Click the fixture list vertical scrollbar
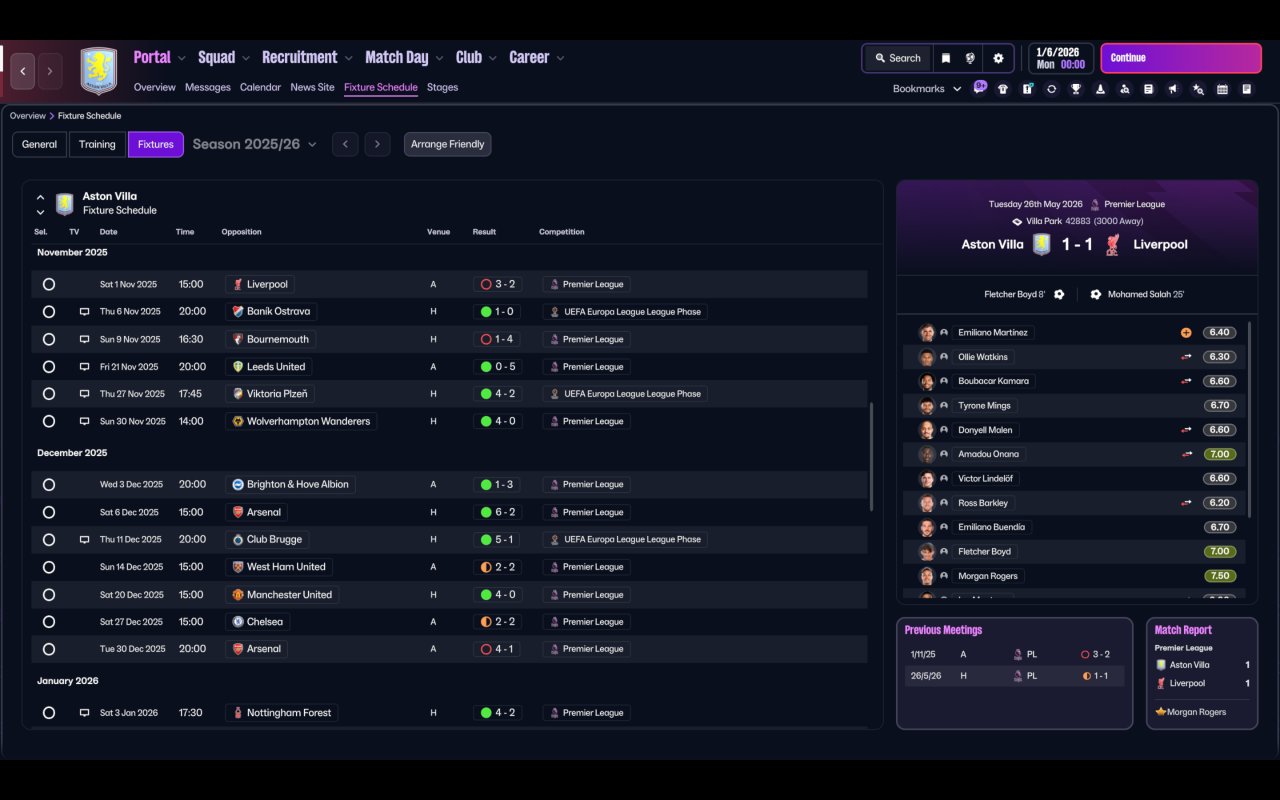Viewport: 1280px width, 800px height. (873, 456)
